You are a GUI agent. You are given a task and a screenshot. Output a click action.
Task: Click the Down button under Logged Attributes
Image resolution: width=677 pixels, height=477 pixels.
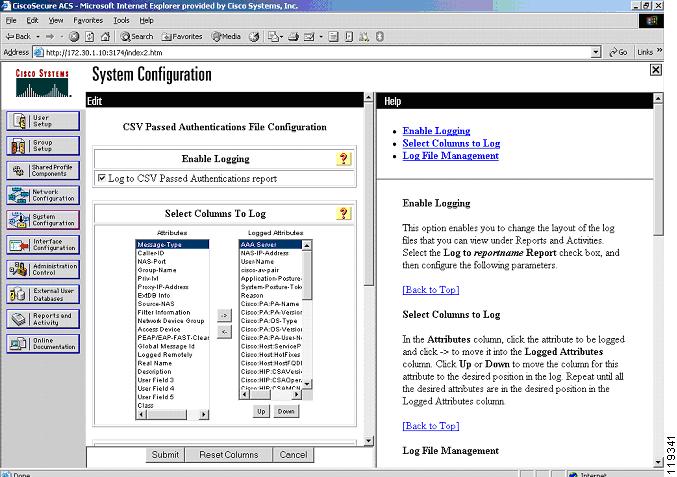(286, 411)
